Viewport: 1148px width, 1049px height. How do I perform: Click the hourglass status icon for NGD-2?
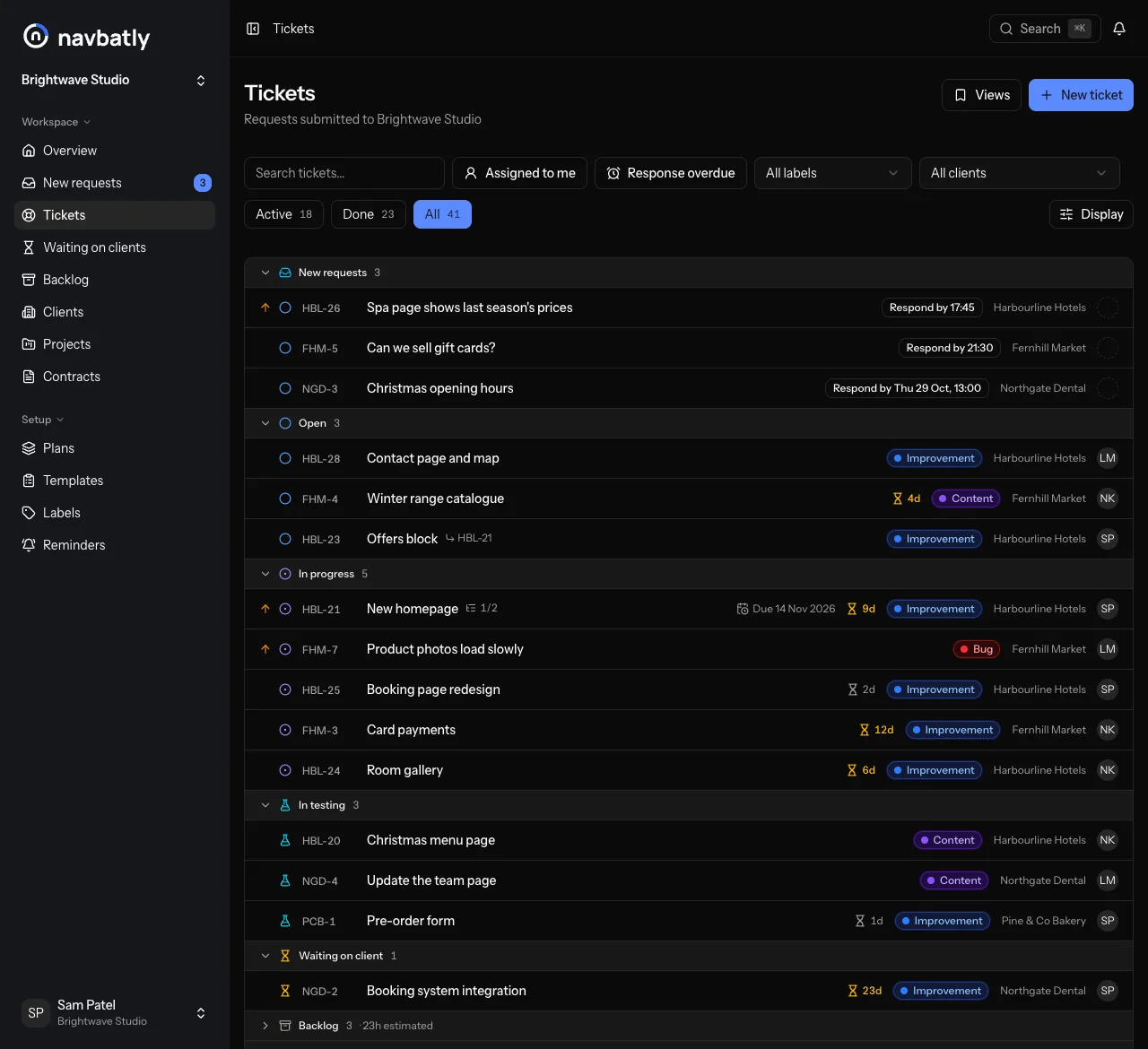click(x=285, y=991)
